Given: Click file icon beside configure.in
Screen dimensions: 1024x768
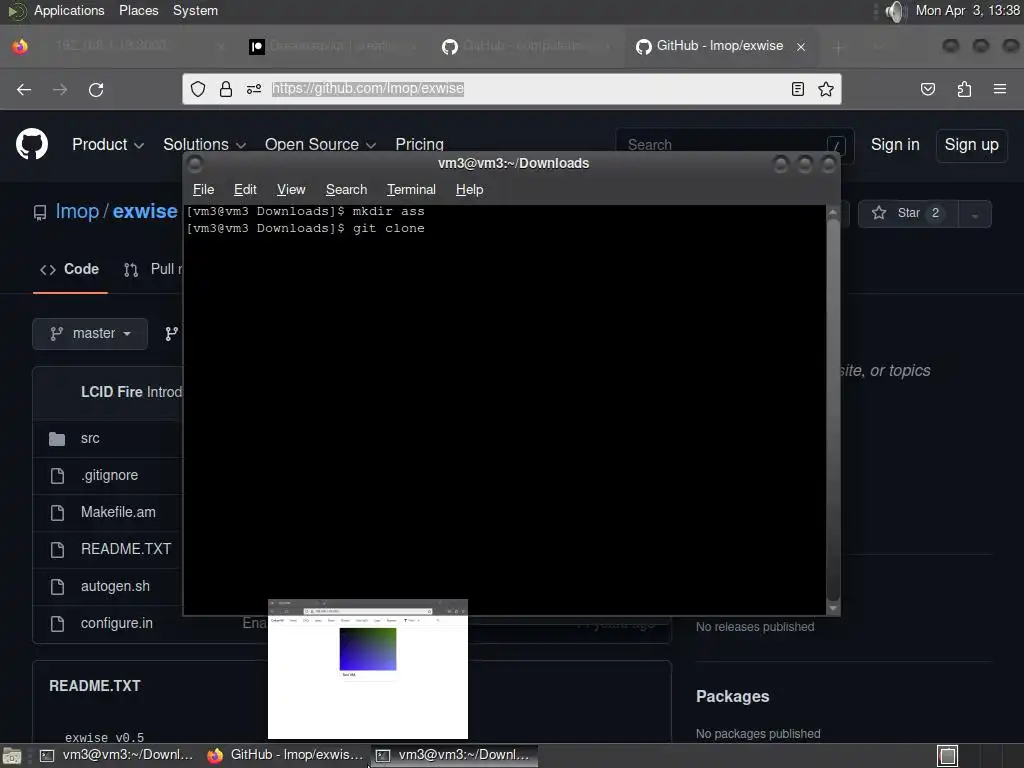Looking at the screenshot, I should tap(57, 624).
